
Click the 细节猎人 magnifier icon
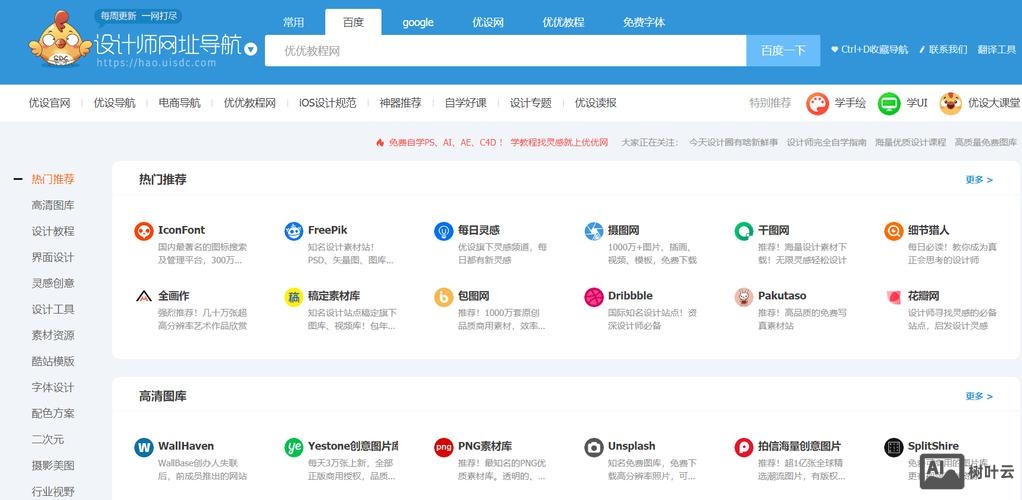click(x=894, y=231)
